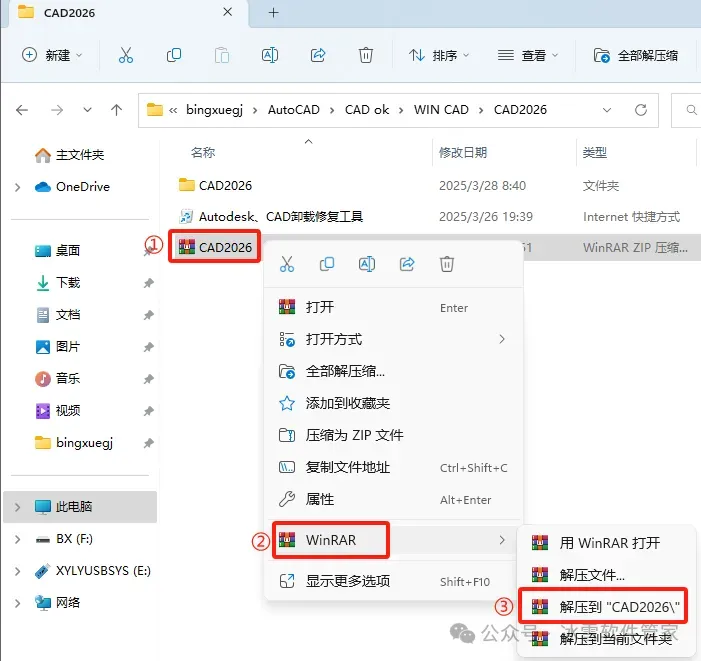Image resolution: width=701 pixels, height=661 pixels.
Task: Open 音乐 in the sidebar
Action: tap(57, 379)
